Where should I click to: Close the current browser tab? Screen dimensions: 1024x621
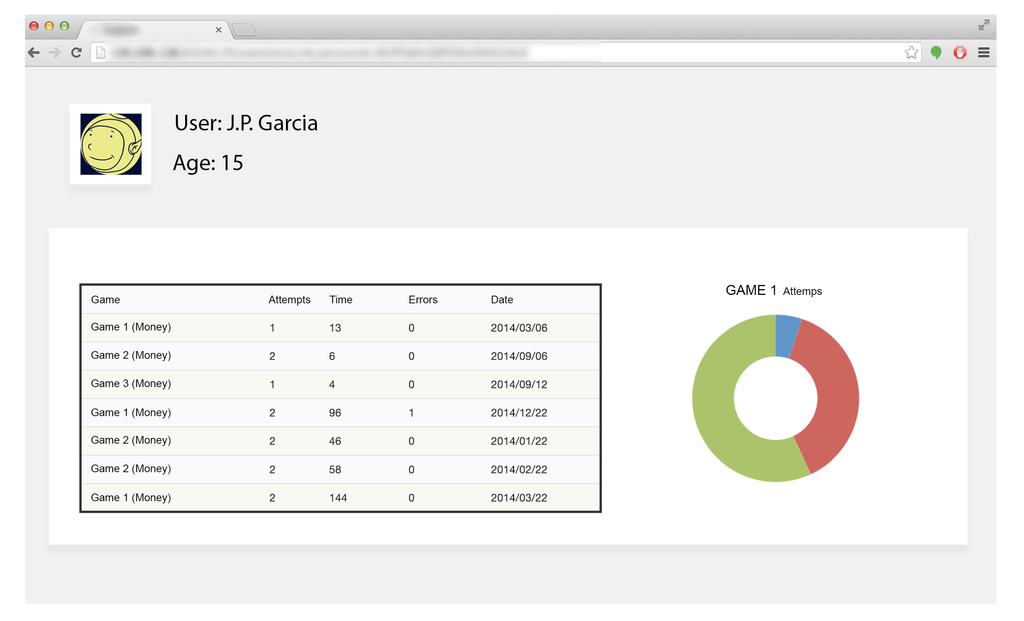click(218, 30)
